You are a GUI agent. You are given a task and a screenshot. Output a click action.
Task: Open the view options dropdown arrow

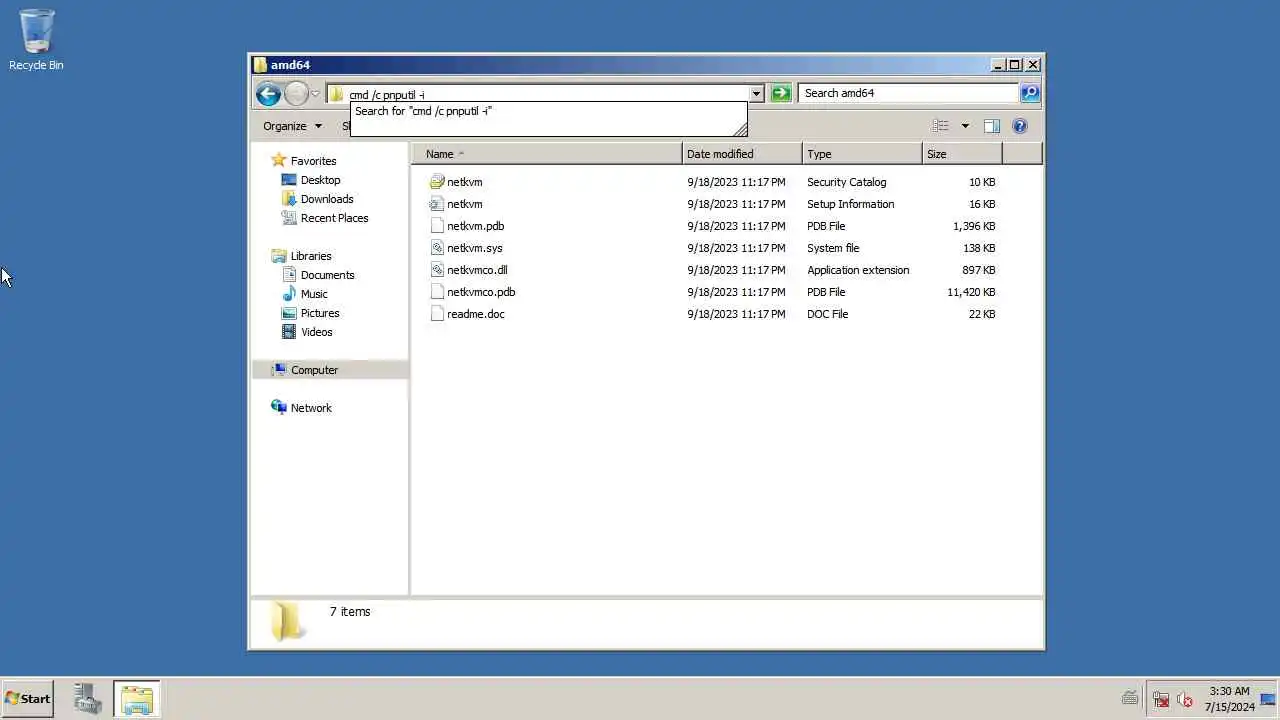pyautogui.click(x=965, y=126)
